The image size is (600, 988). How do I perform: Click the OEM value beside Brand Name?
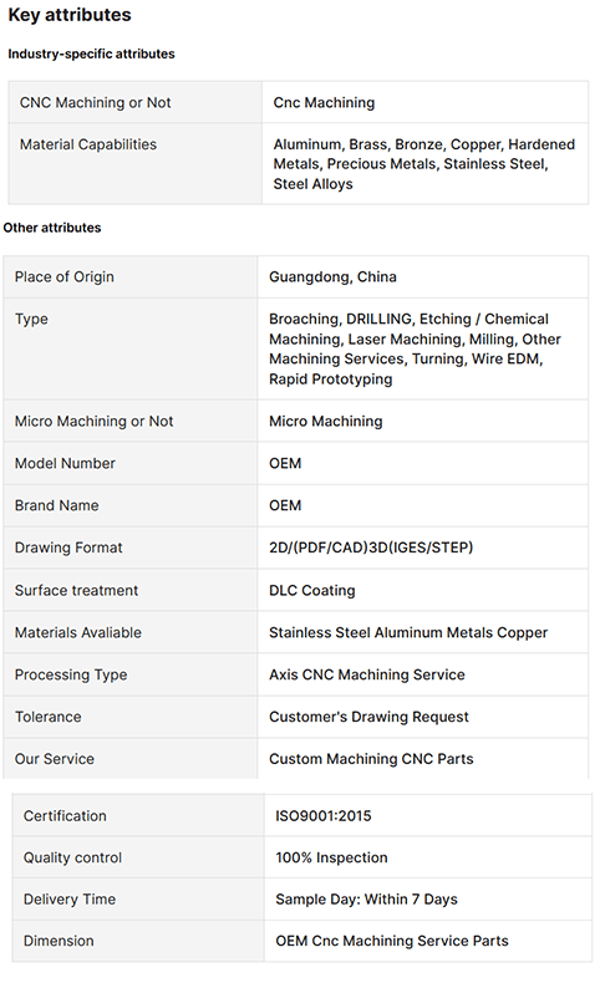pyautogui.click(x=285, y=505)
